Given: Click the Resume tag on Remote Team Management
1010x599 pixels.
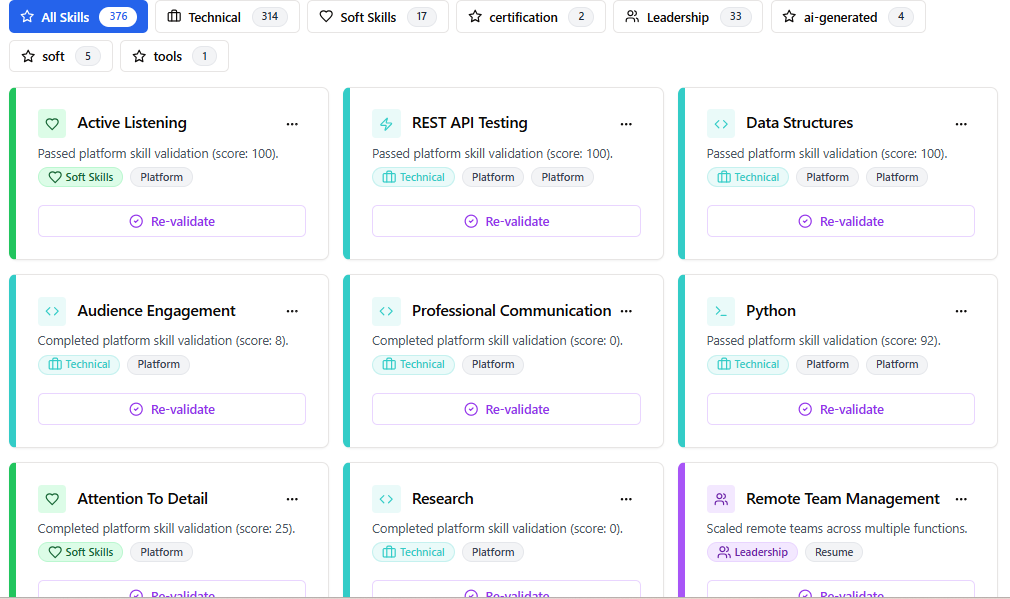Looking at the screenshot, I should tap(833, 552).
